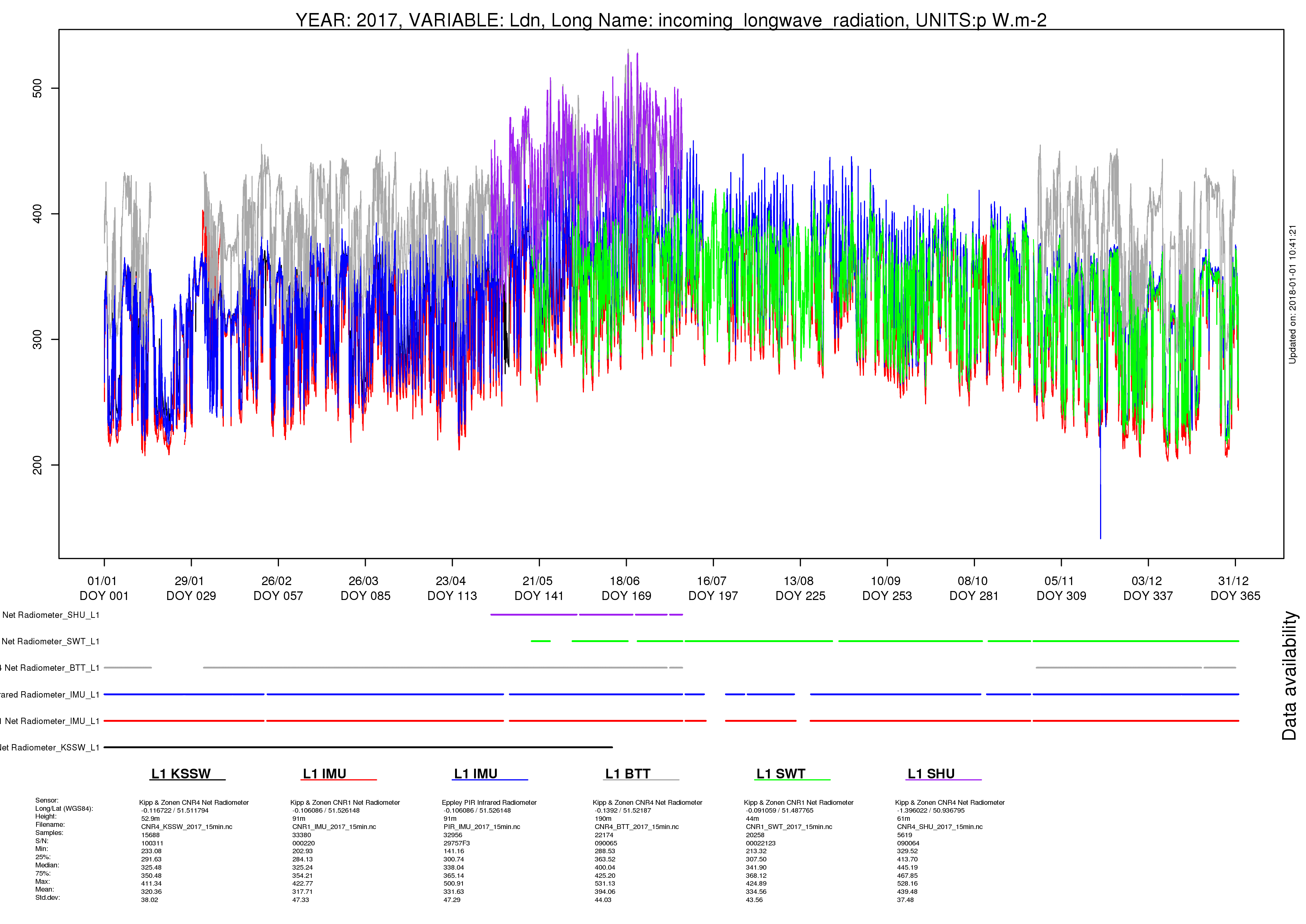This screenshot has width=1306, height=924.
Task: Click the blue line under the second L1 IMU heading
Action: [490, 779]
